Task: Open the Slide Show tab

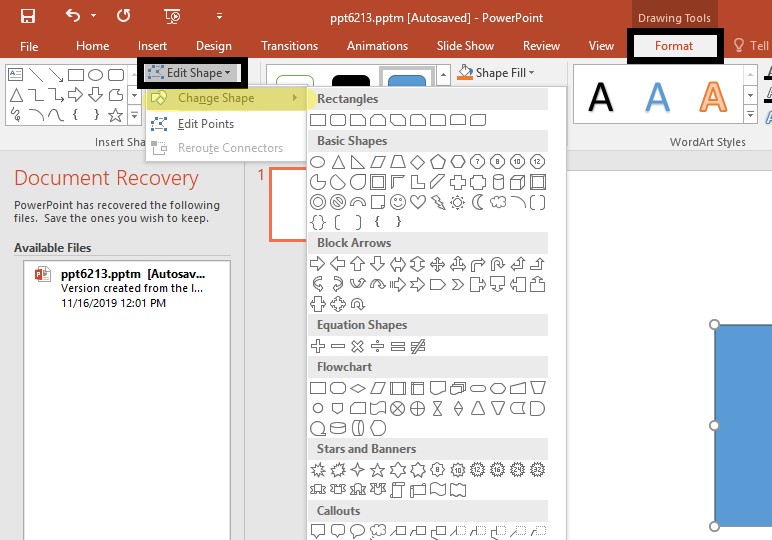Action: [465, 46]
